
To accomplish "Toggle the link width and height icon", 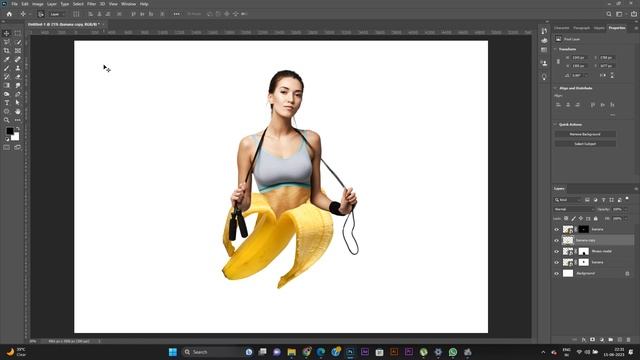I will coord(558,62).
